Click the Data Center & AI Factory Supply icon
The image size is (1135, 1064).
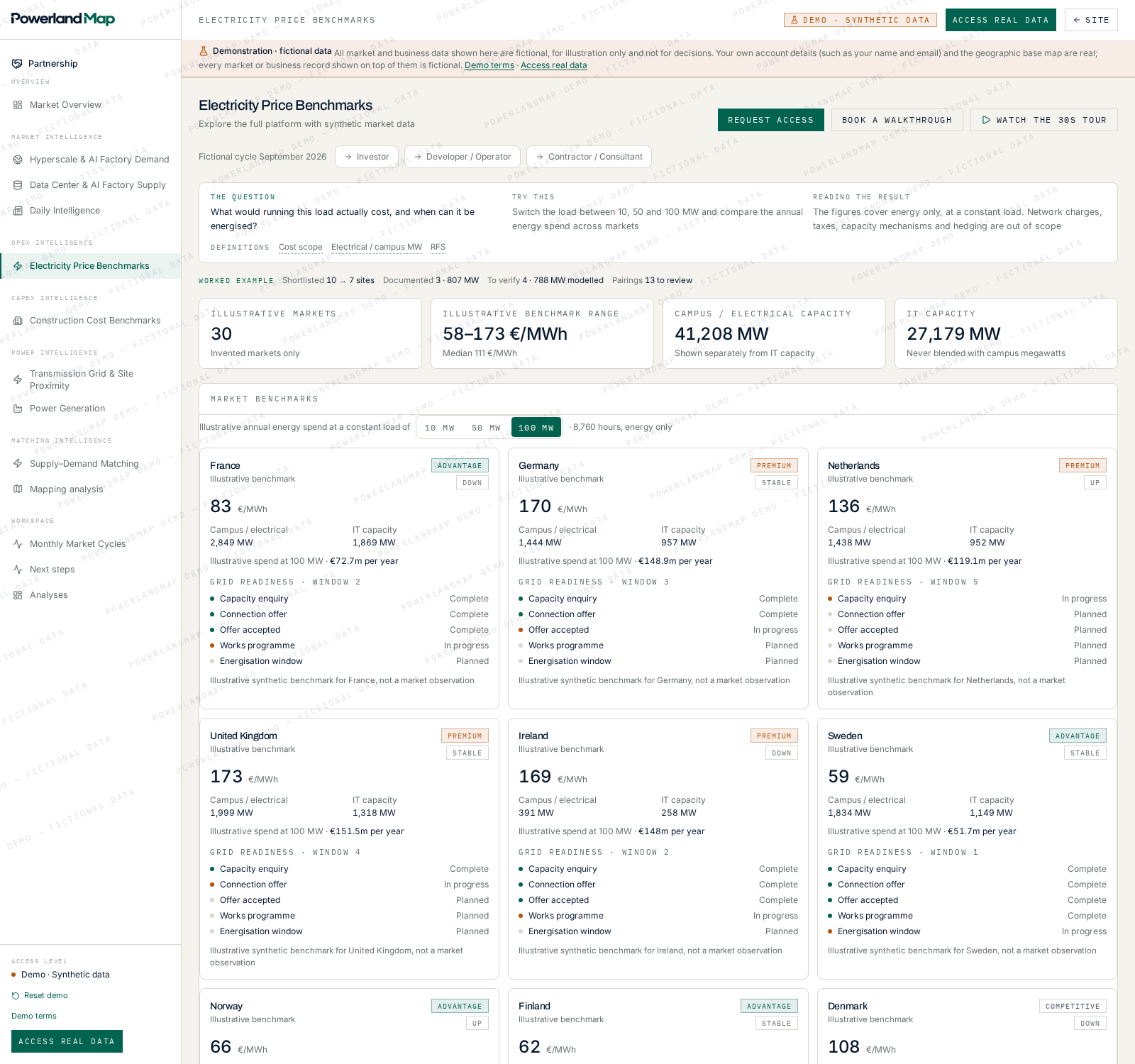tap(18, 185)
